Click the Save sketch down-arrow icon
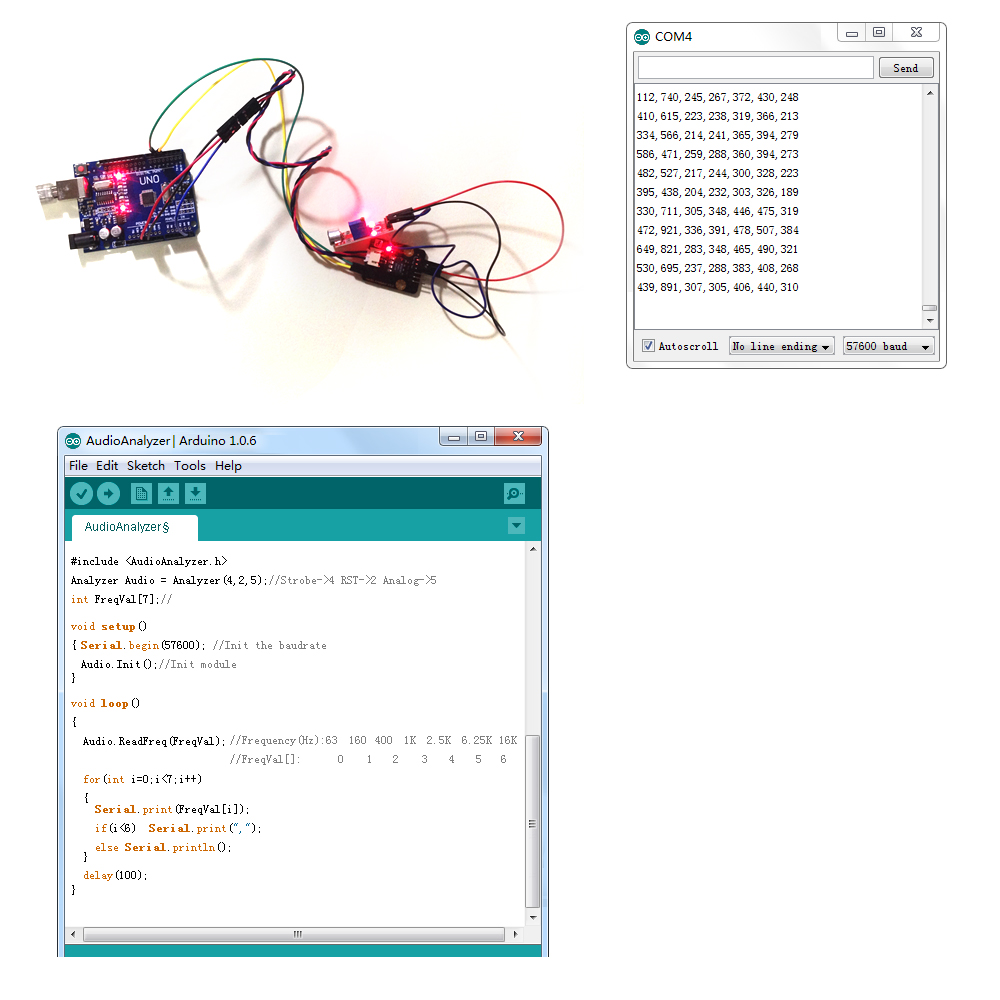The width and height of the screenshot is (1000, 1000). pos(196,494)
